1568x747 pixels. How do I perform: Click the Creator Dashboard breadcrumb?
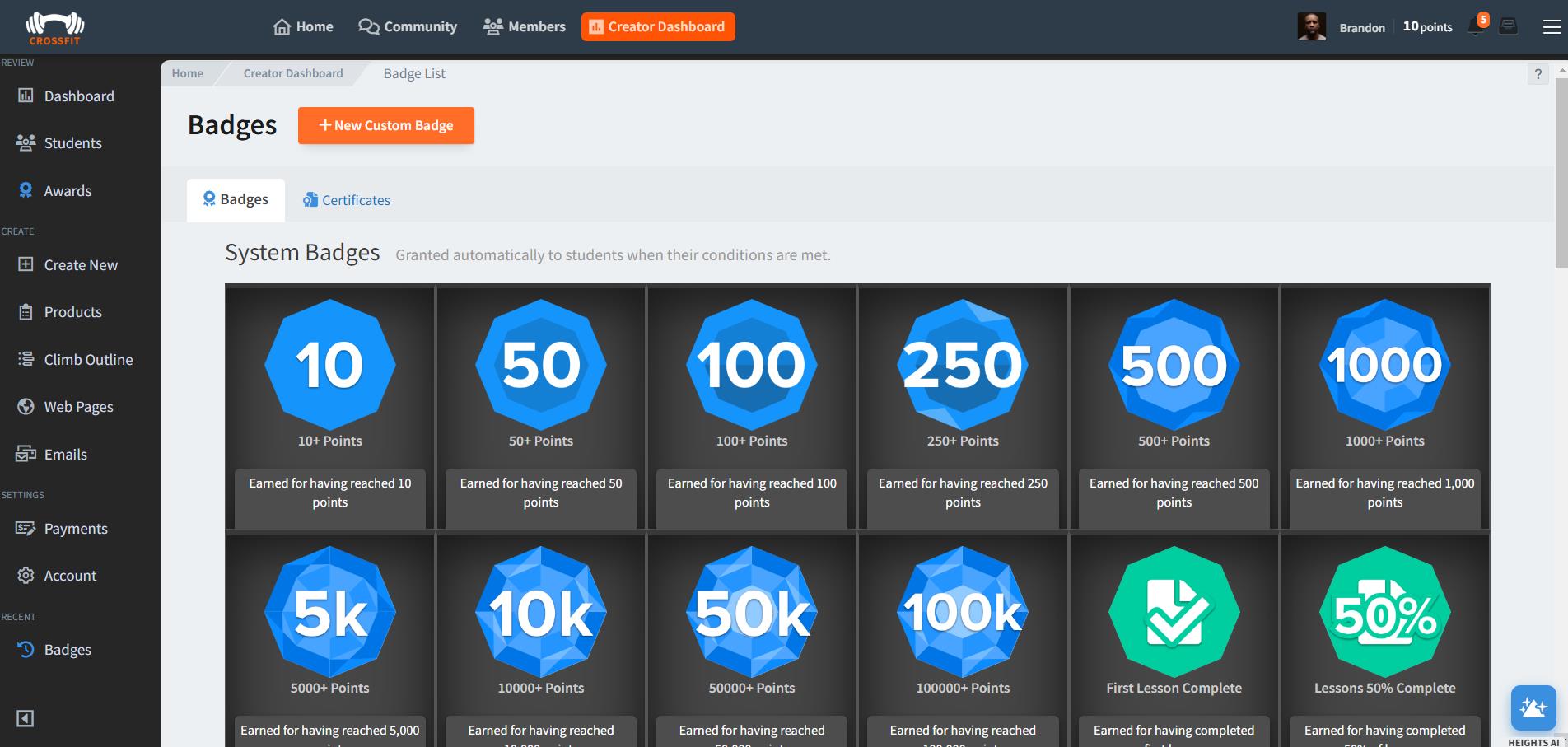pyautogui.click(x=293, y=73)
